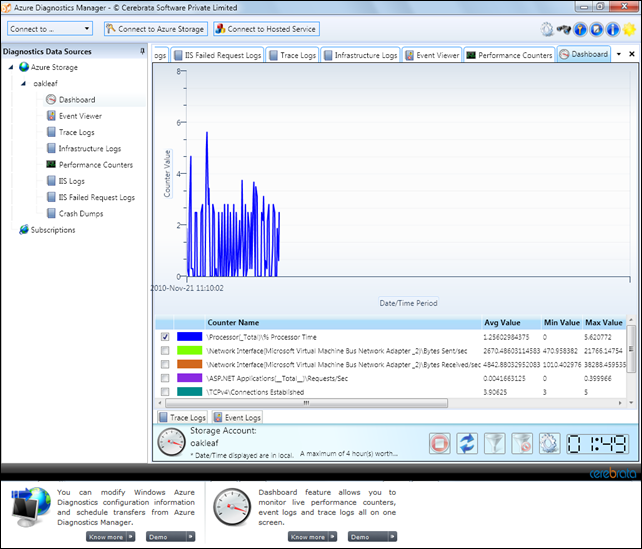Click Connect to Hosted Service button
642x549 pixels.
pyautogui.click(x=266, y=29)
